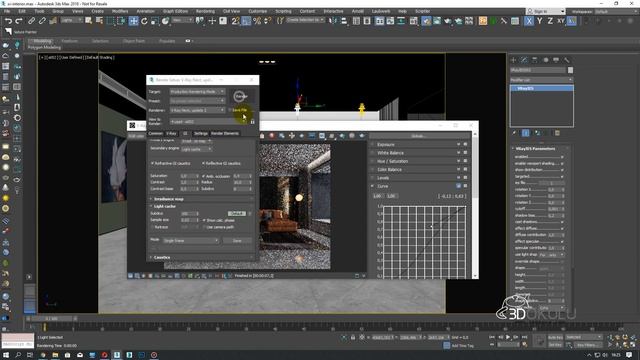Toggle the Reflective GI caustics checkbox

coord(203,163)
